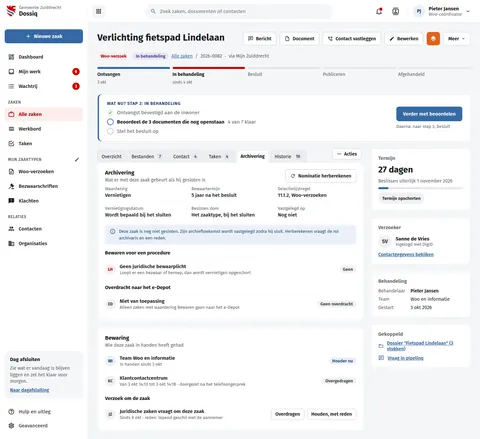The image size is (480, 439).
Task: Edit Mijn zaaktypen with pencil icon
Action: (77, 160)
